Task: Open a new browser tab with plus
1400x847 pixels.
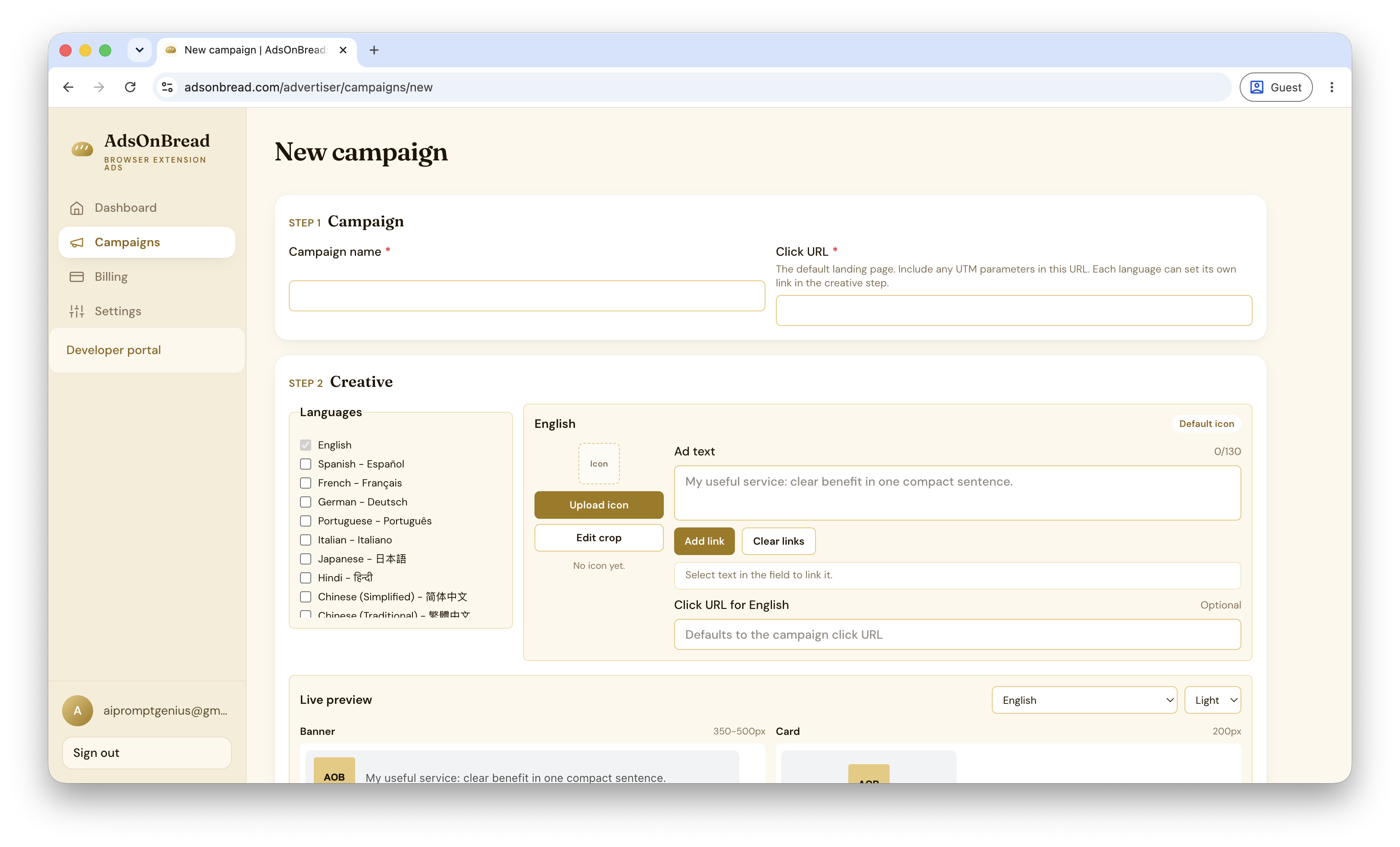Action: [374, 50]
